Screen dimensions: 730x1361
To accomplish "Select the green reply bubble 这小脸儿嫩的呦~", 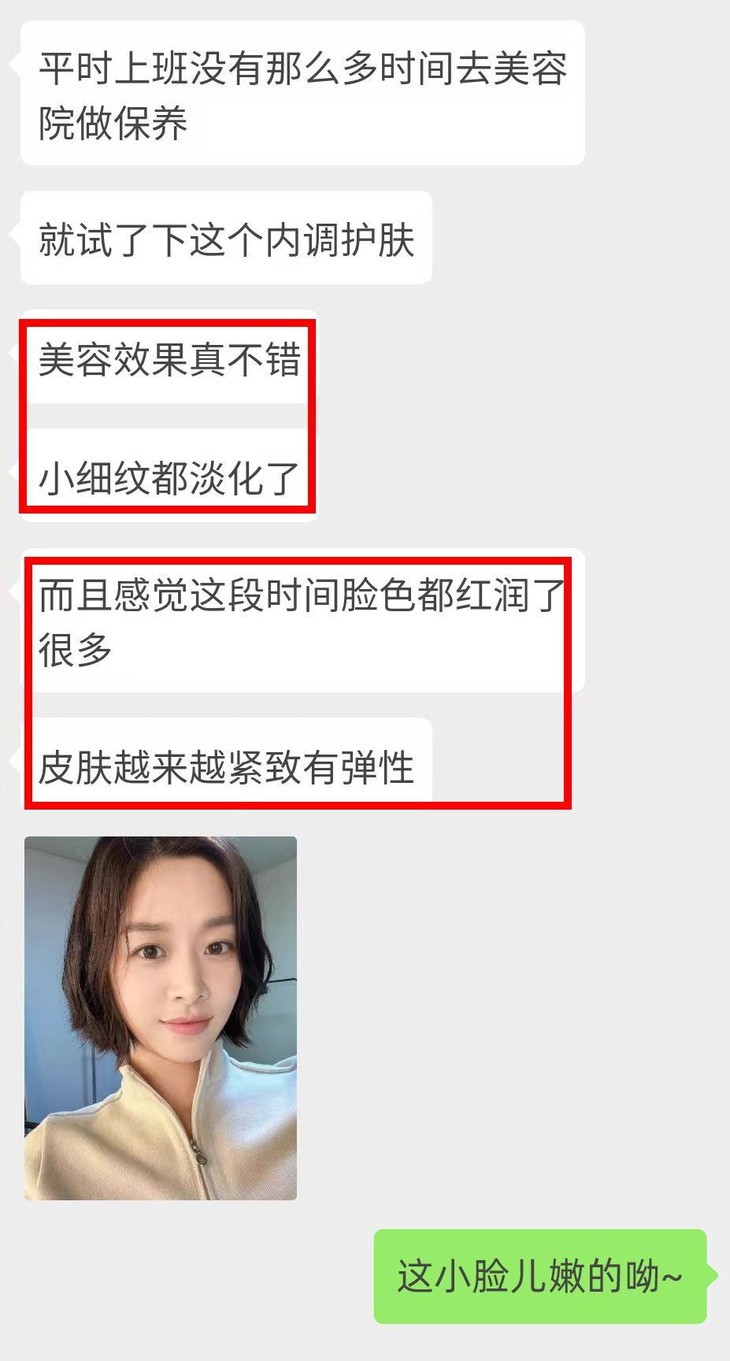I will (x=540, y=1276).
